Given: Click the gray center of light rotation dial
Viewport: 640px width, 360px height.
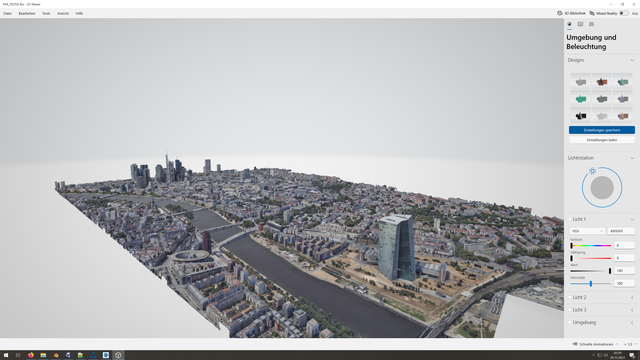Looking at the screenshot, I should [x=602, y=187].
